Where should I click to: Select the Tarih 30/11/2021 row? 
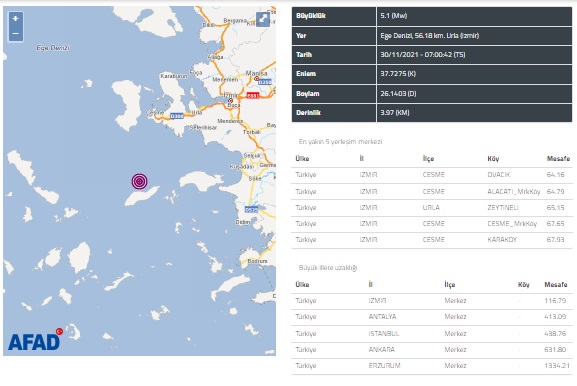click(432, 55)
